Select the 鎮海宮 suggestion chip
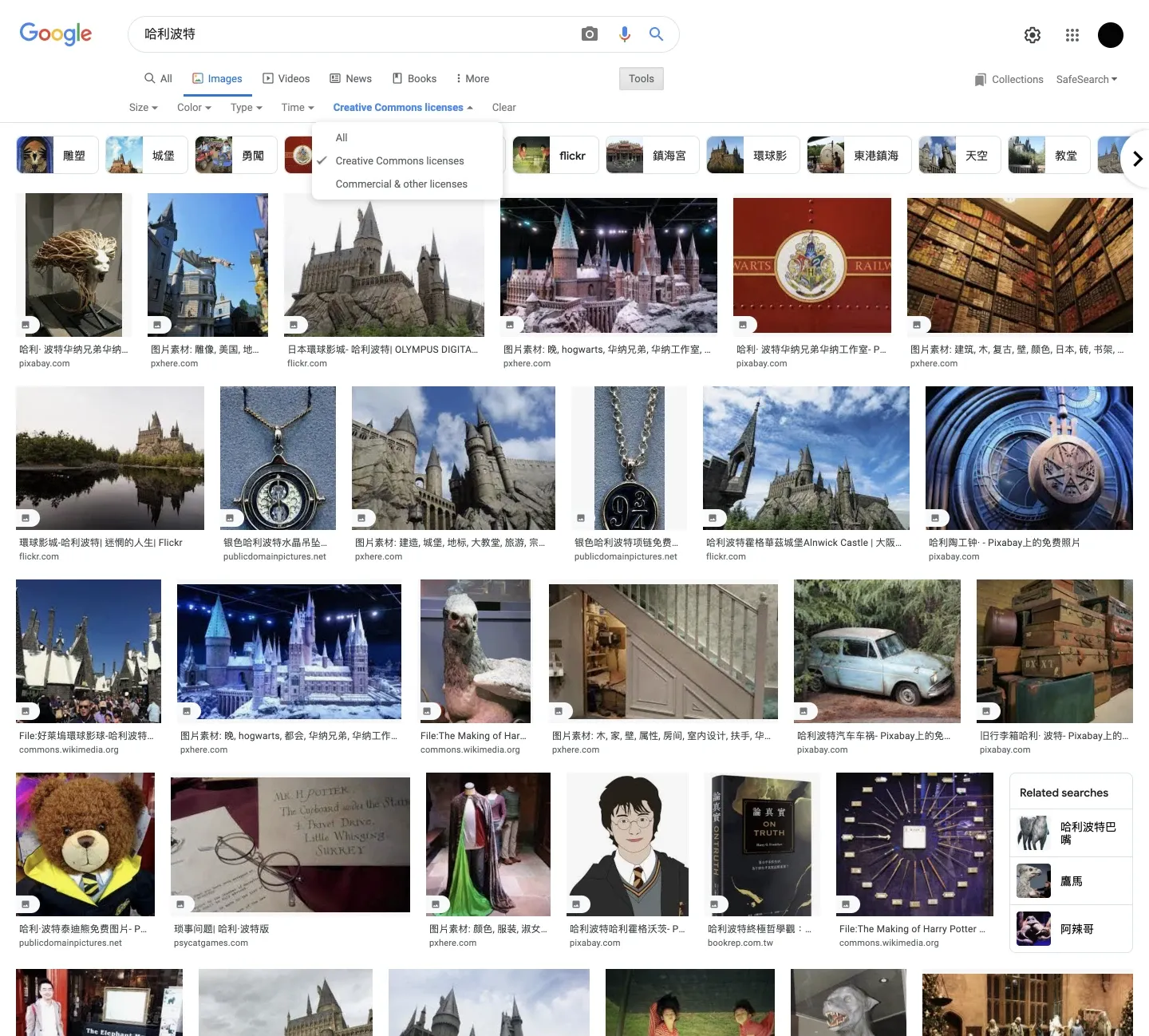The height and width of the screenshot is (1036, 1149). pos(653,155)
